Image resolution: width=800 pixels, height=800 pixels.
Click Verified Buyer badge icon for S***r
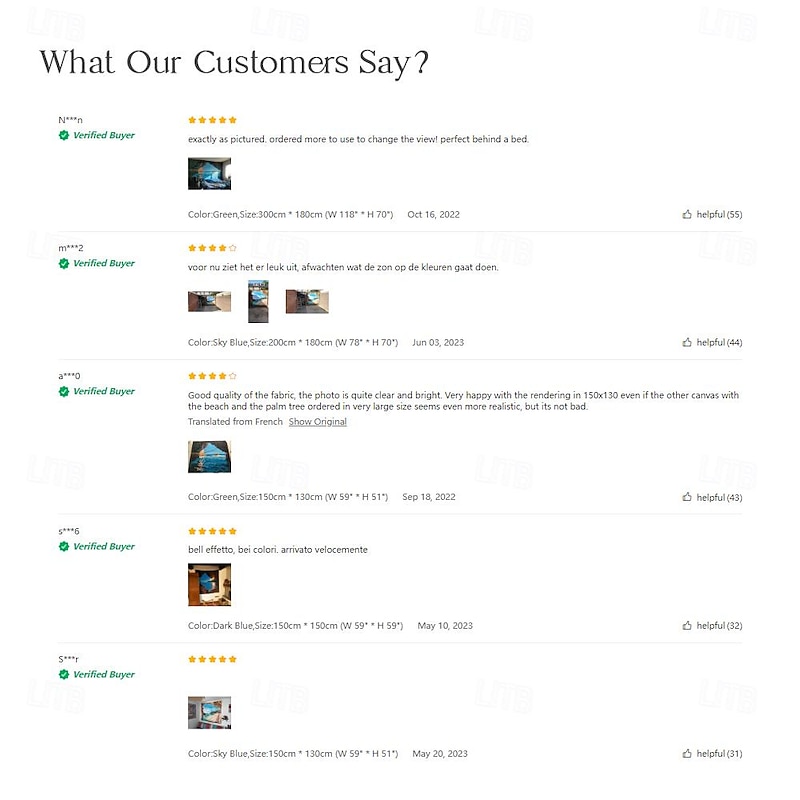pyautogui.click(x=64, y=674)
